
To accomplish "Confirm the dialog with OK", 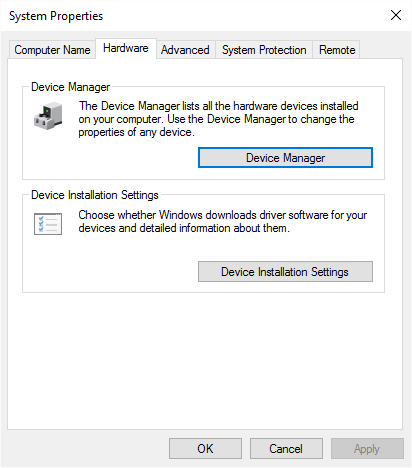I will tap(205, 449).
